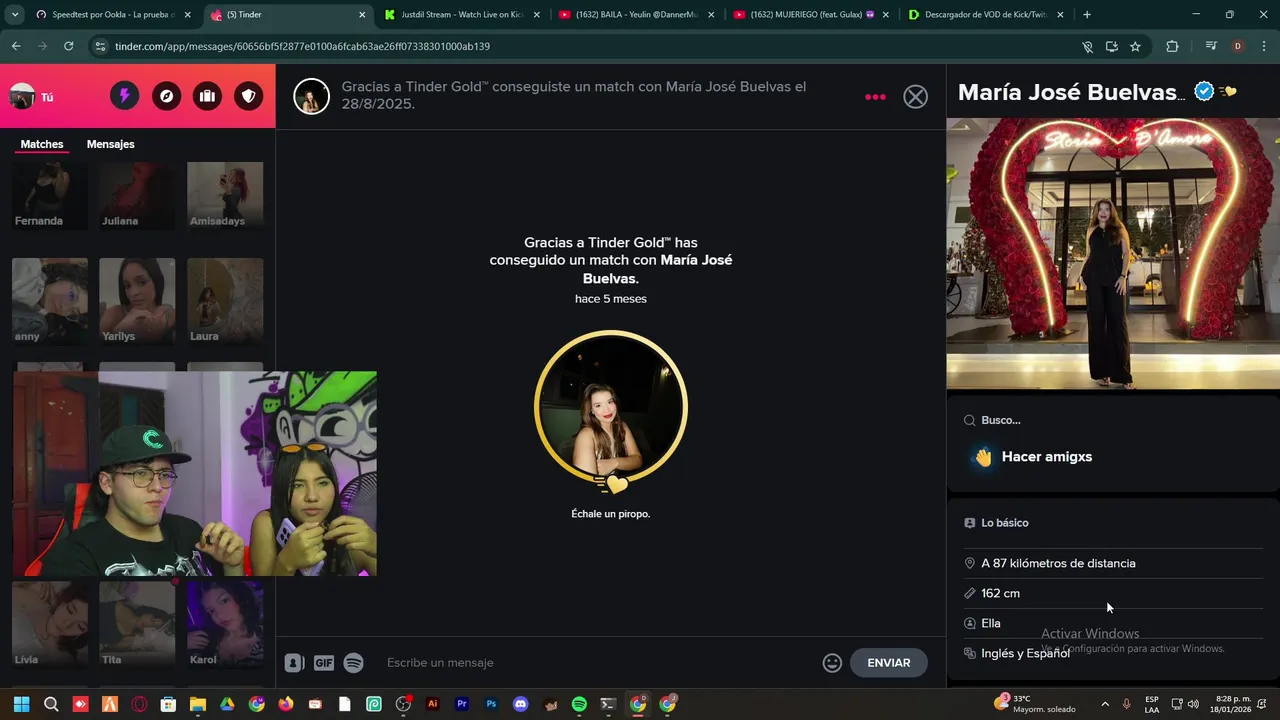
Task: Click María José's profile photo in side panel
Action: tap(1113, 253)
